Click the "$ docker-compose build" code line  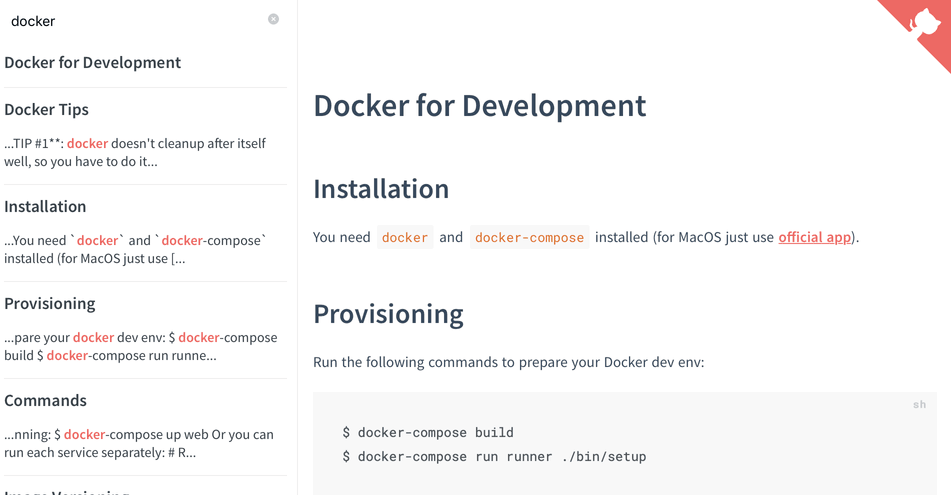click(x=428, y=432)
